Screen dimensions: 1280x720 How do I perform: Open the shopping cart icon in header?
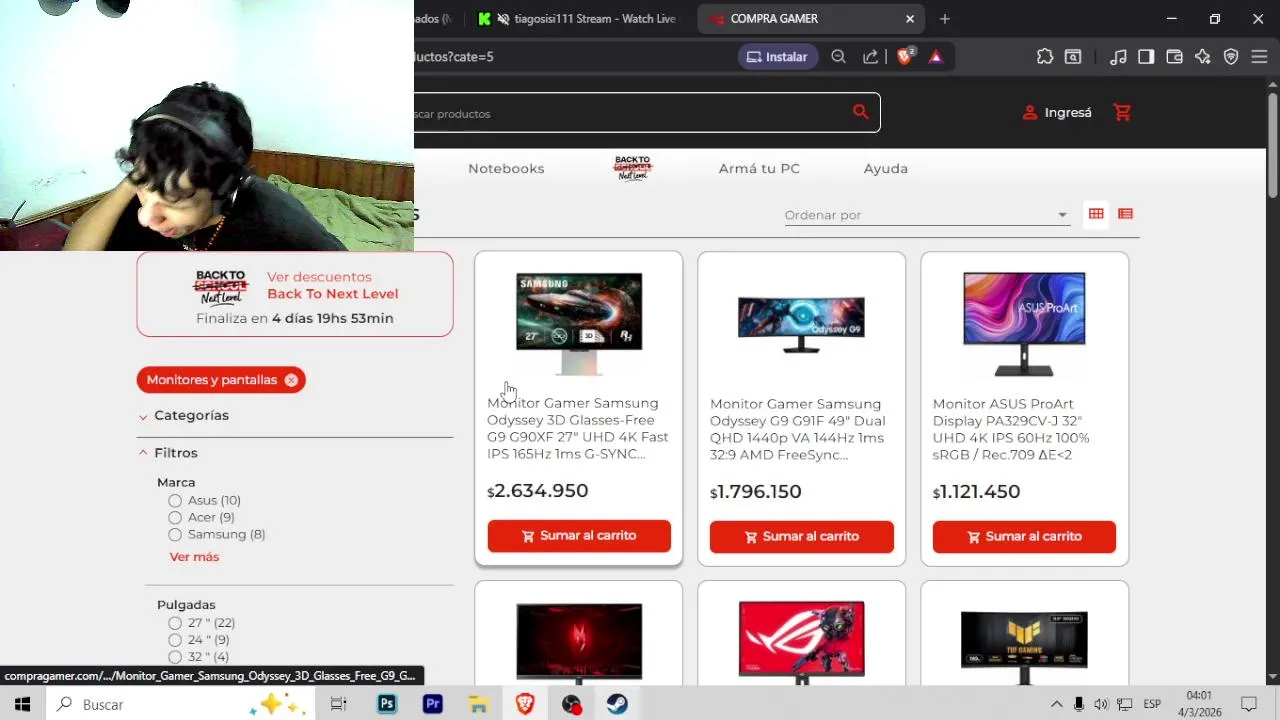pyautogui.click(x=1122, y=113)
